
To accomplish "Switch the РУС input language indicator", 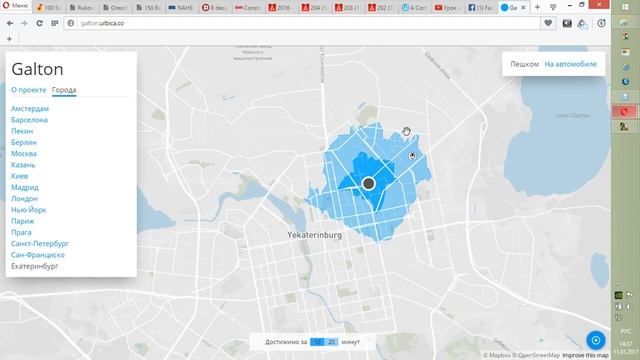I will pyautogui.click(x=625, y=331).
